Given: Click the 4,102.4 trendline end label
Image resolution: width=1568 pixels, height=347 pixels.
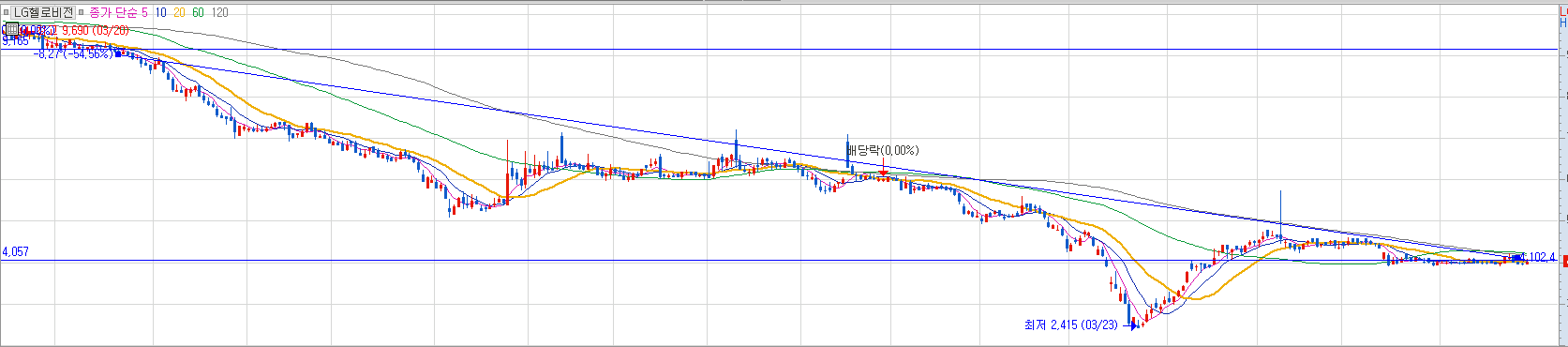Looking at the screenshot, I should click(1538, 257).
